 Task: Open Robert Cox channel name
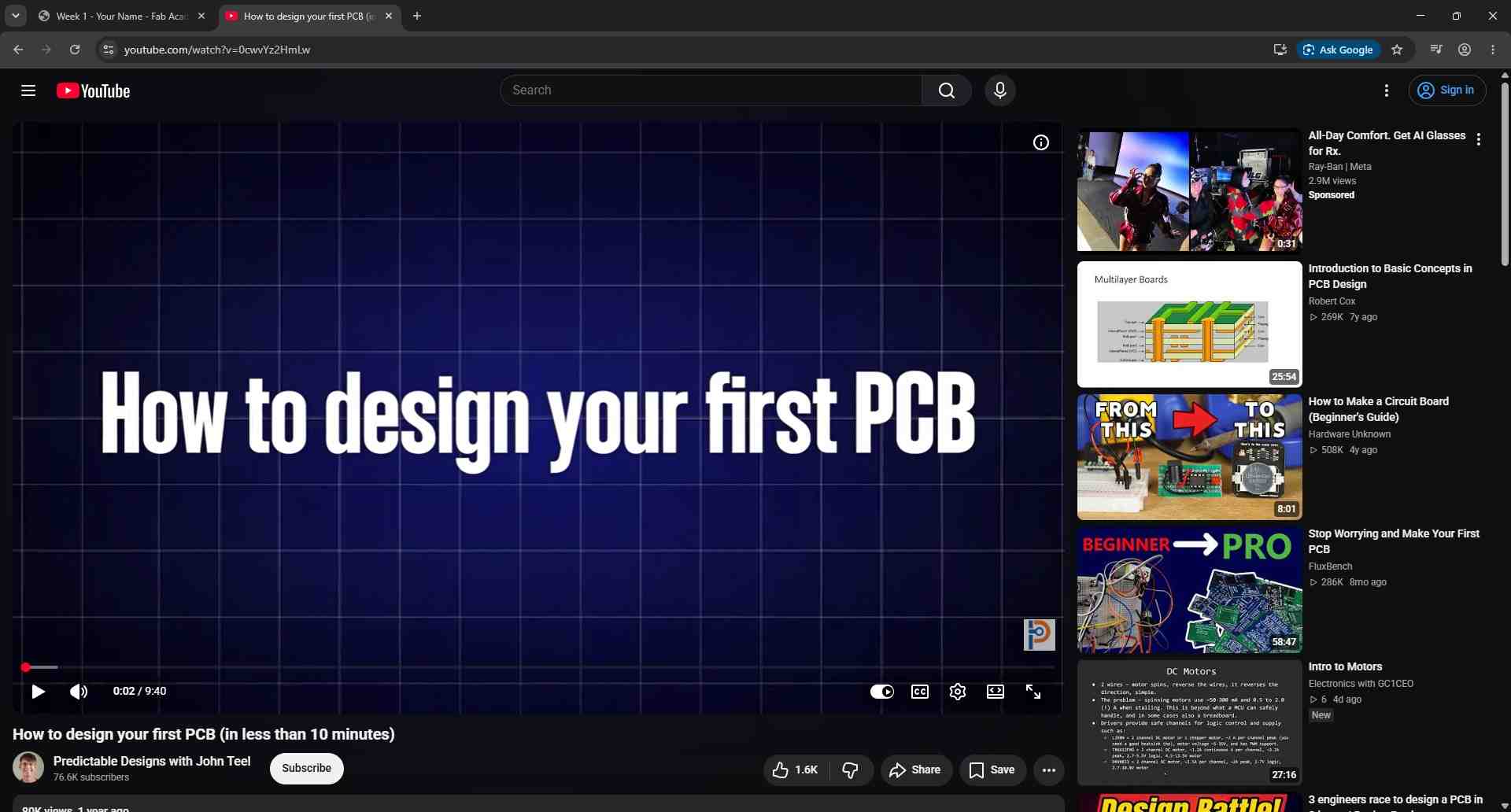[1332, 301]
